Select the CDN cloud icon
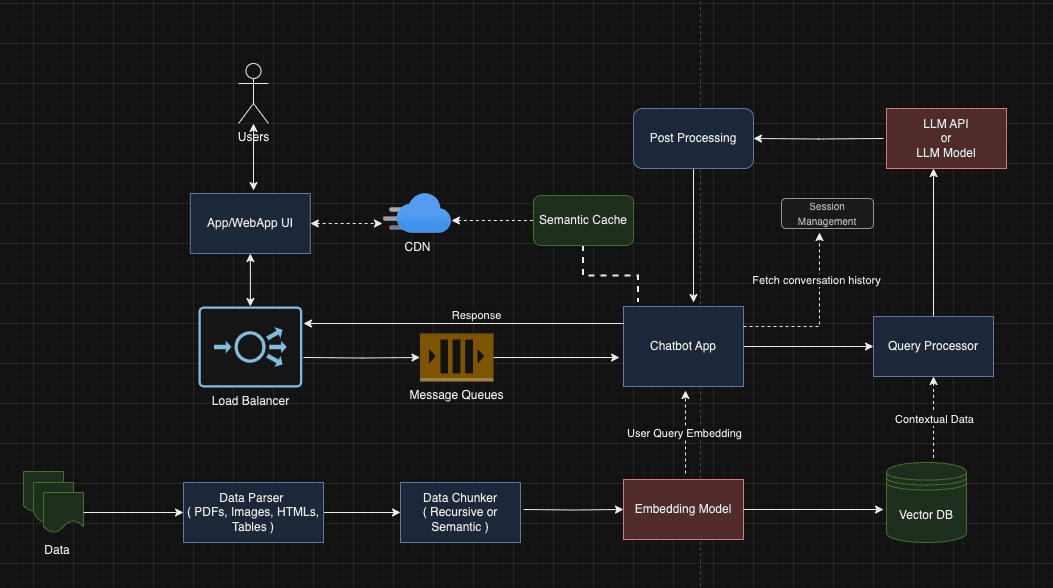 (418, 215)
